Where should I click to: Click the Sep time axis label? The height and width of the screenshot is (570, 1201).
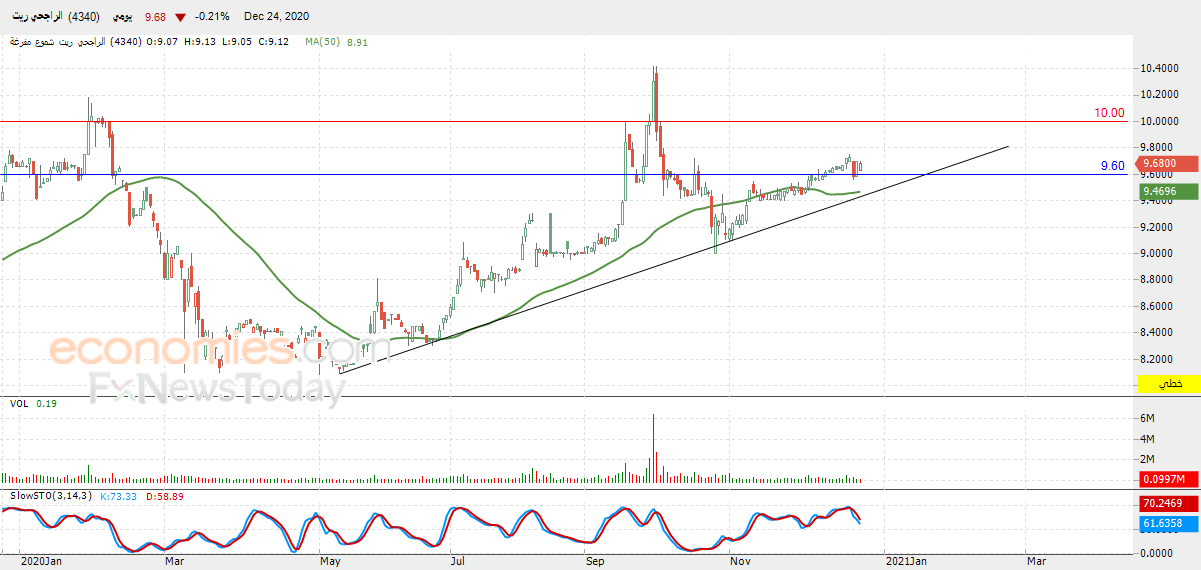click(x=594, y=561)
